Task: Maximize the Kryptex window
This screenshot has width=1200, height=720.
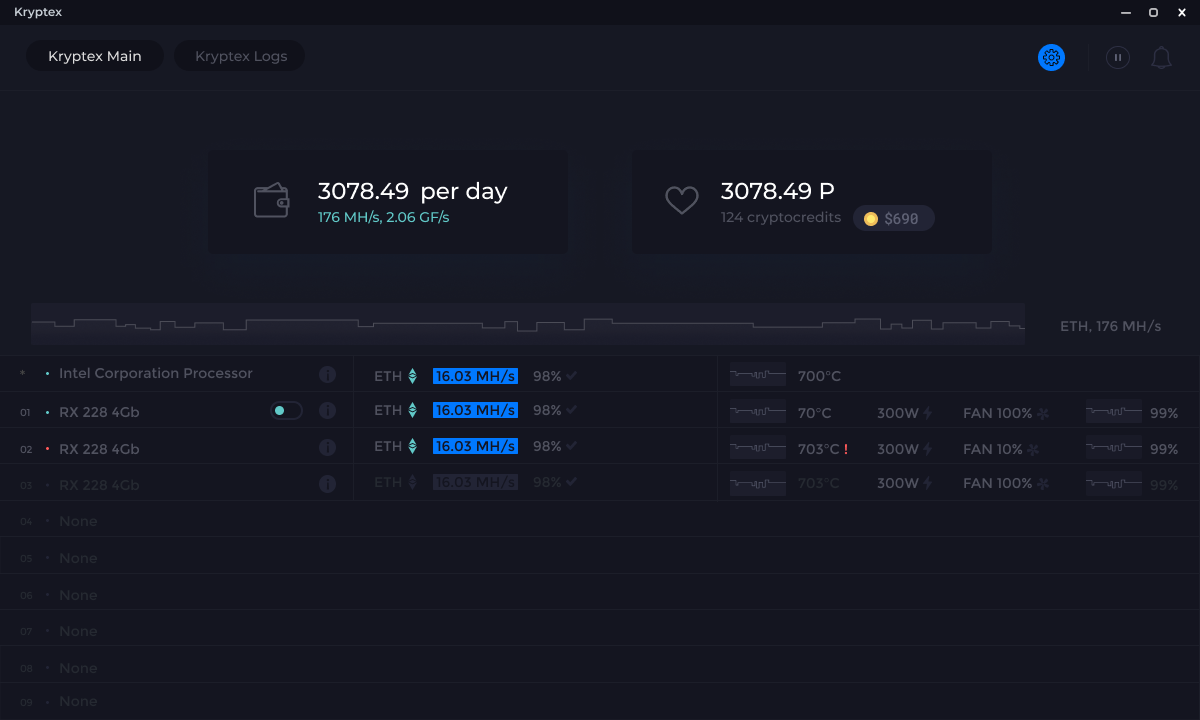Action: (1153, 12)
